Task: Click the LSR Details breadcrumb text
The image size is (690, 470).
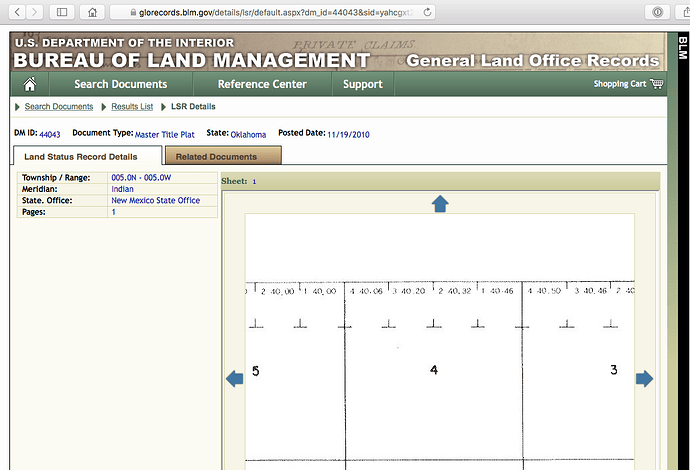Action: (193, 106)
